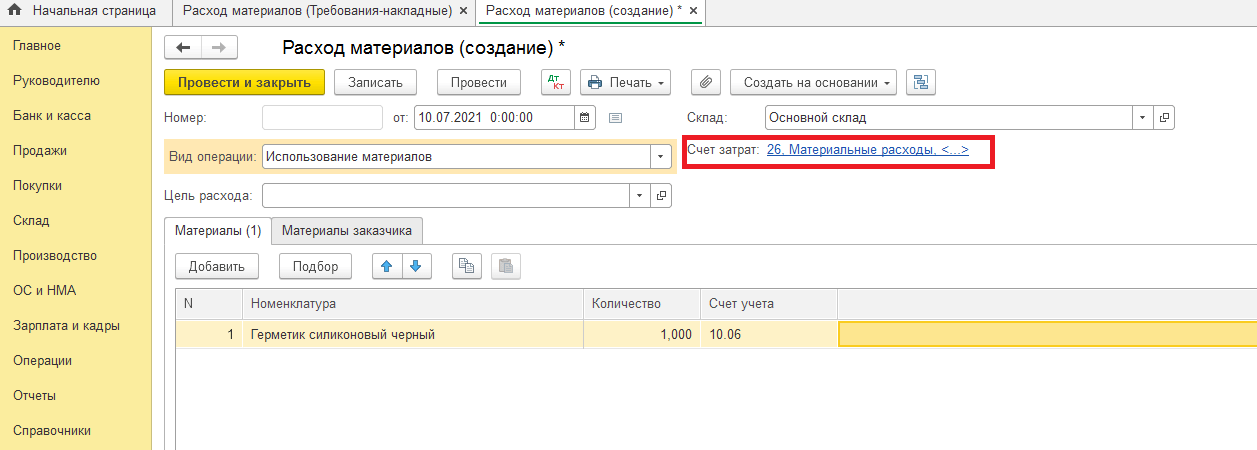
Task: Click into the Номер input field
Action: click(322, 117)
